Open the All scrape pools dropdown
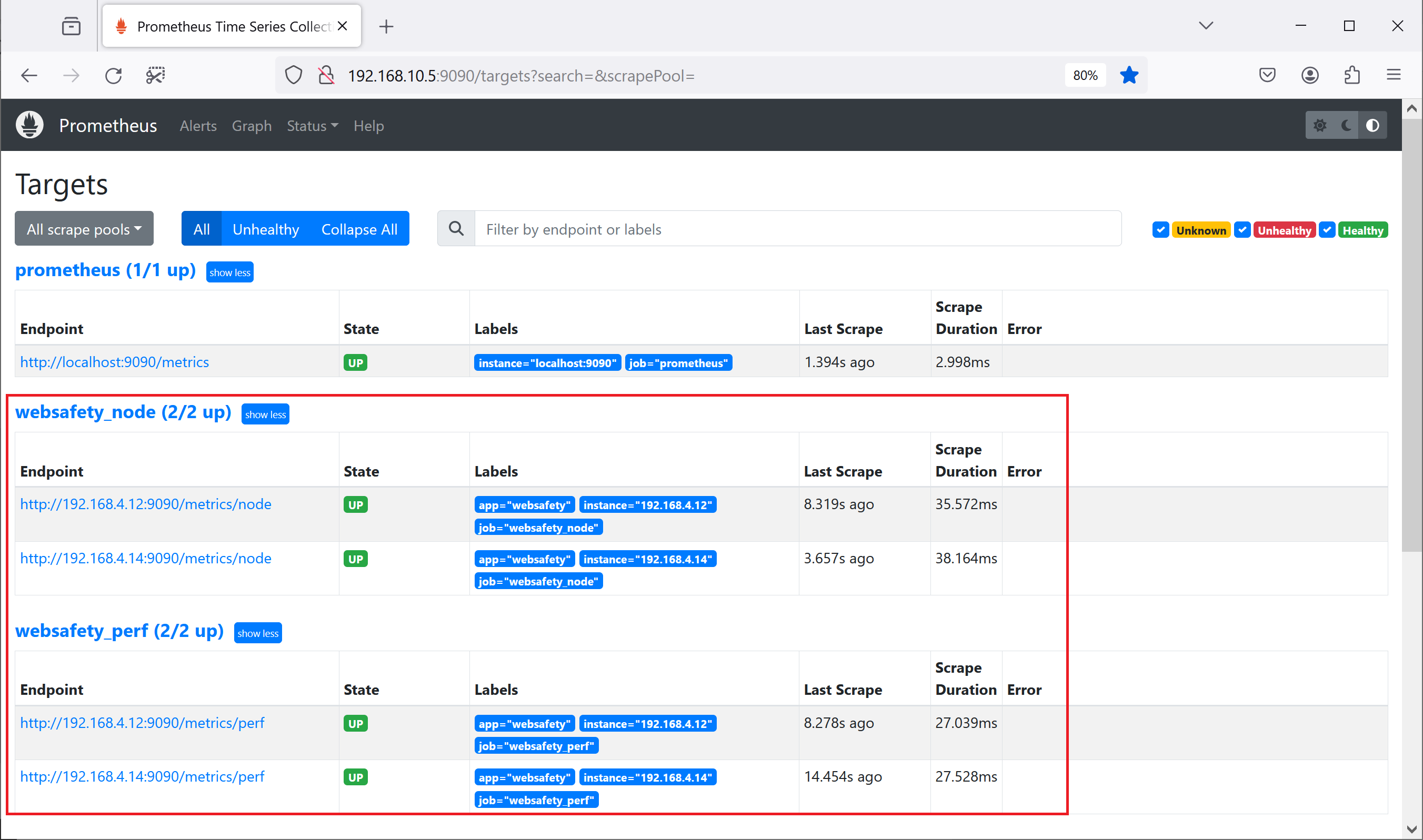The width and height of the screenshot is (1423, 840). click(x=84, y=229)
